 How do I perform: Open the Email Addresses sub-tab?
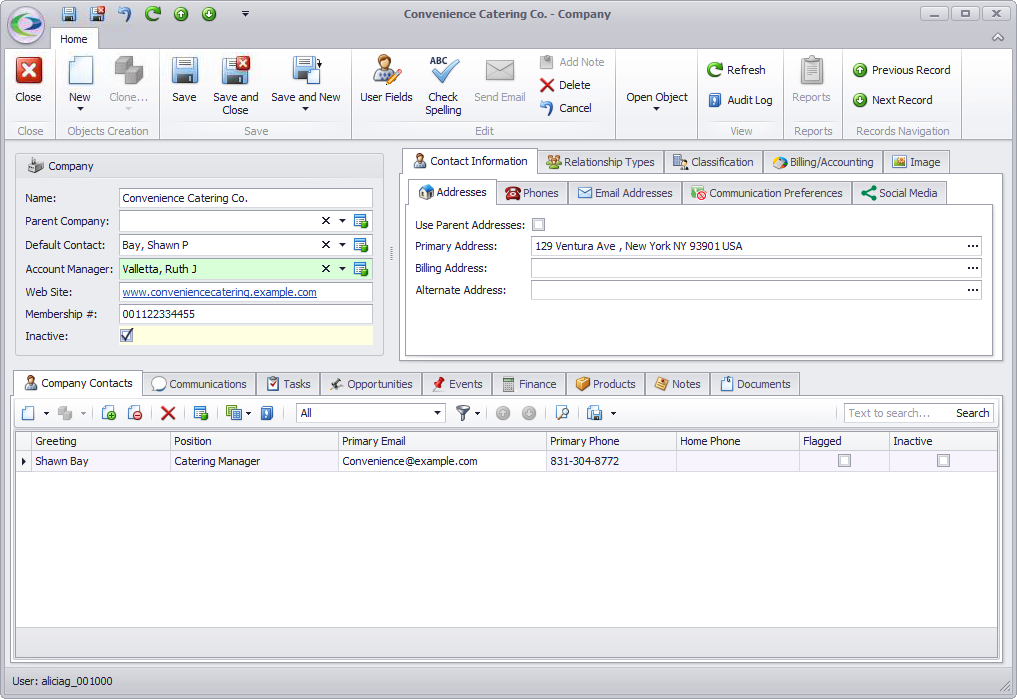pyautogui.click(x=625, y=193)
